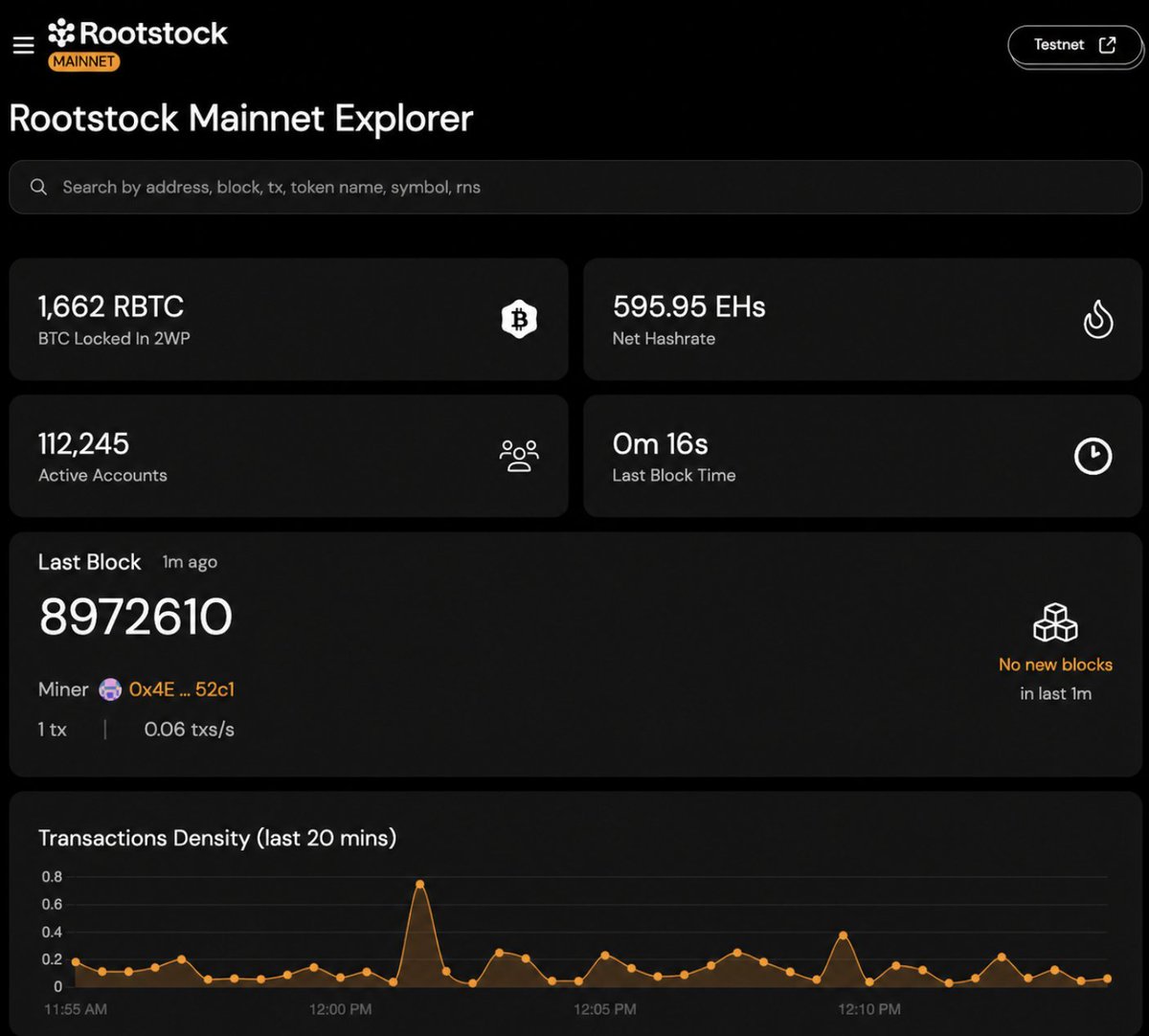The height and width of the screenshot is (1036, 1149).
Task: Click the flame hashrate icon
Action: coord(1097,319)
